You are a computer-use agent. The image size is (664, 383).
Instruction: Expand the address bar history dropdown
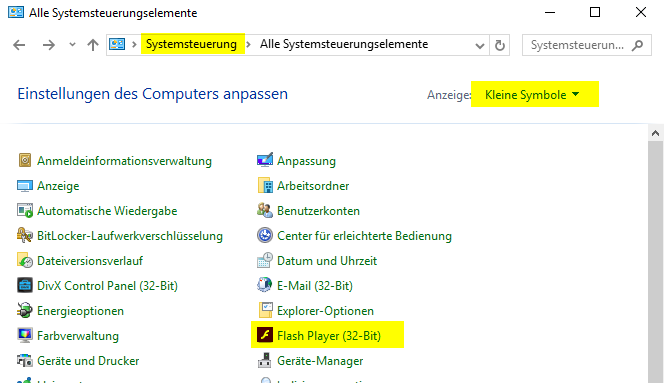(479, 45)
